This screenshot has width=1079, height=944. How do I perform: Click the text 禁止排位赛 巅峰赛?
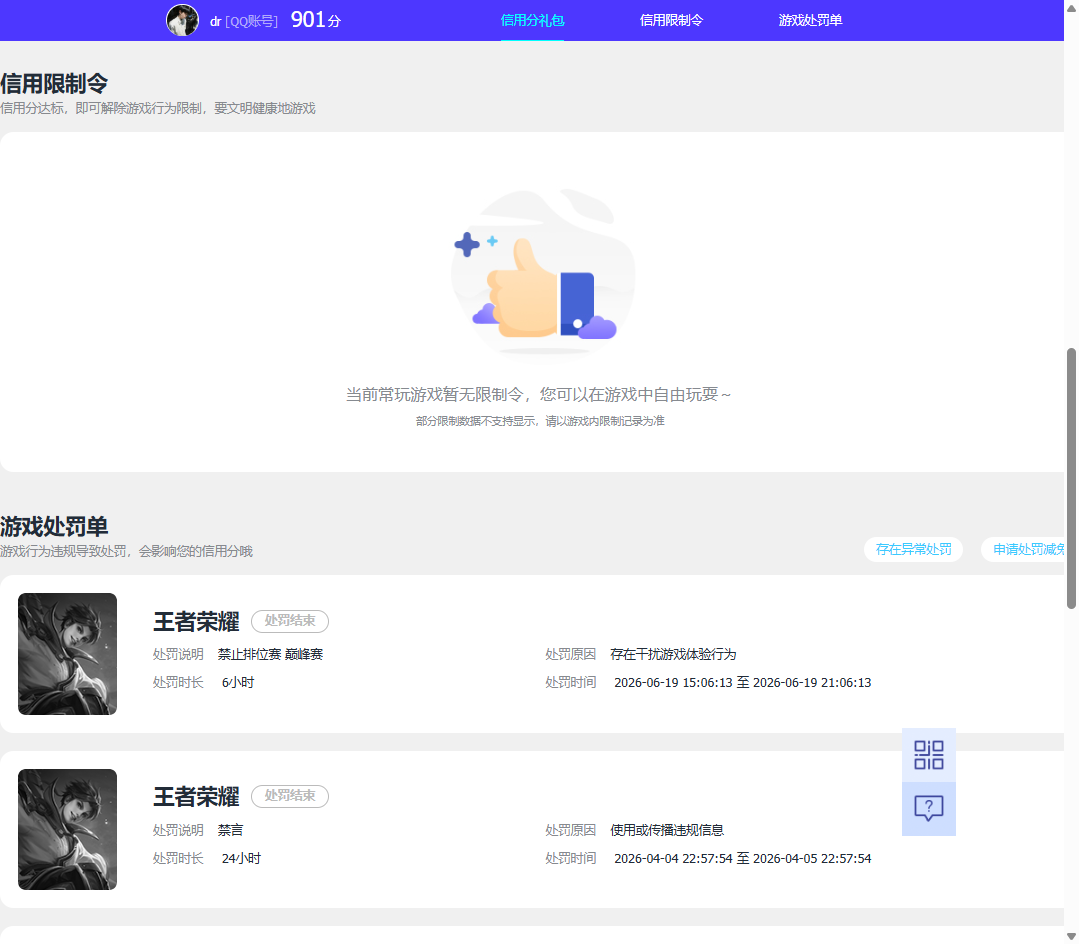(x=270, y=654)
